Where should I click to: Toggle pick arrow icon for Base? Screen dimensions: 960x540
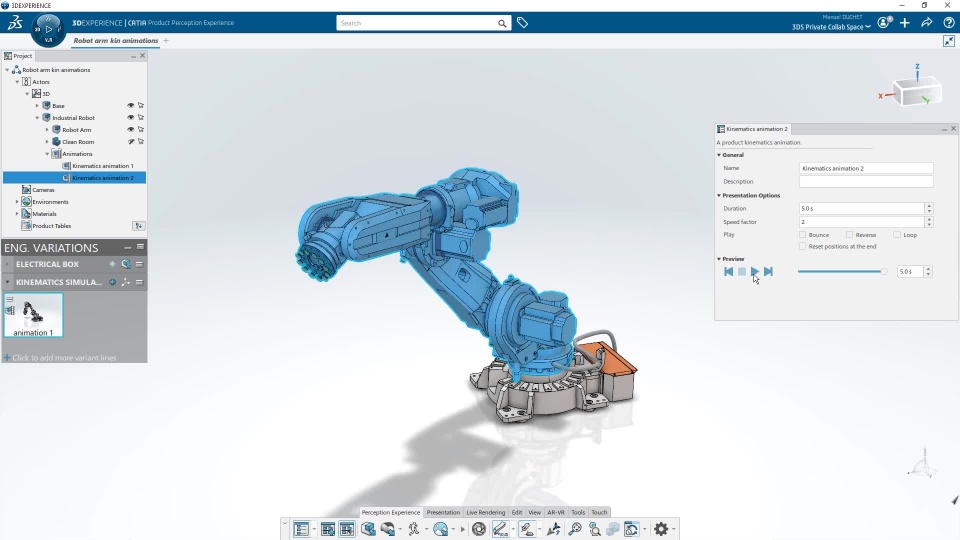pyautogui.click(x=141, y=106)
